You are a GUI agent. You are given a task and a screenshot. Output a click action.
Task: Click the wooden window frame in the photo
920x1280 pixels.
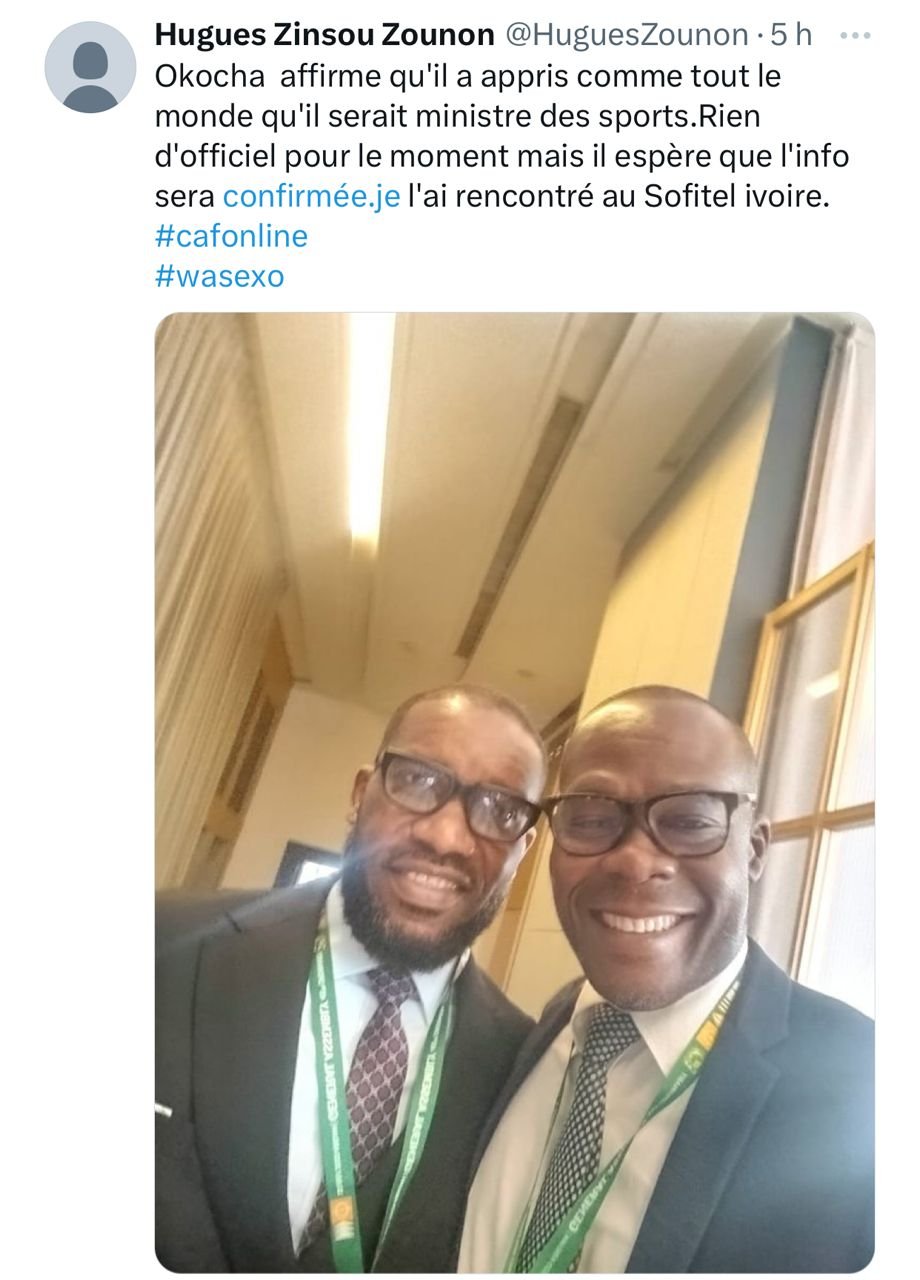coord(810,760)
